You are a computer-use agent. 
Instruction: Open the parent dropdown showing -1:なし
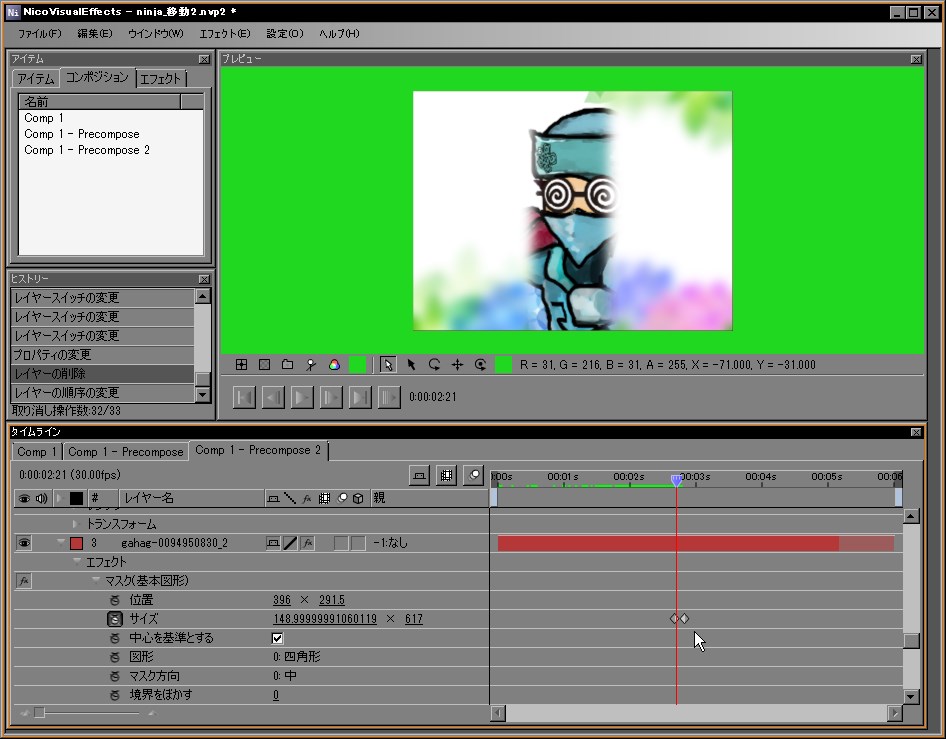[390, 543]
